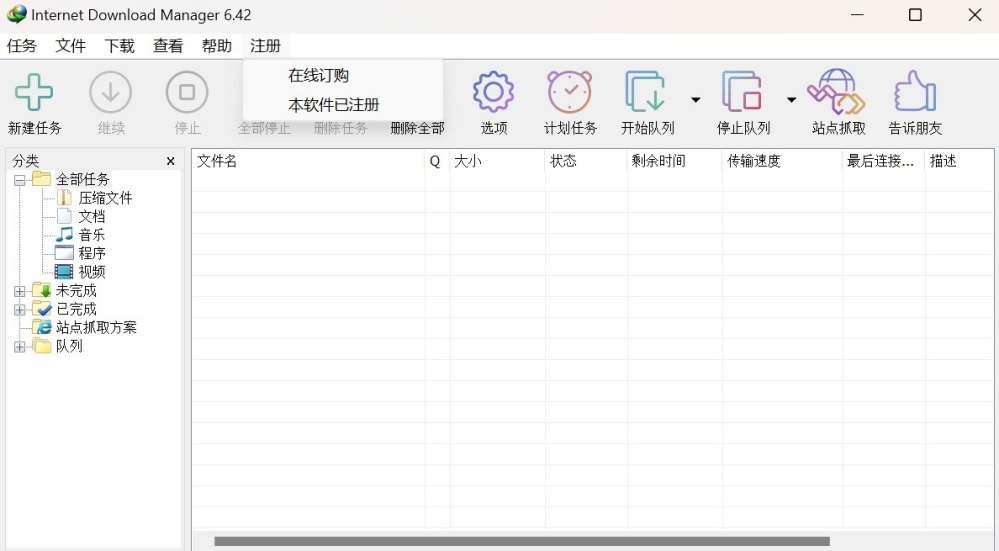Click the 视频 film icon
This screenshot has height=551, width=999.
click(x=64, y=272)
